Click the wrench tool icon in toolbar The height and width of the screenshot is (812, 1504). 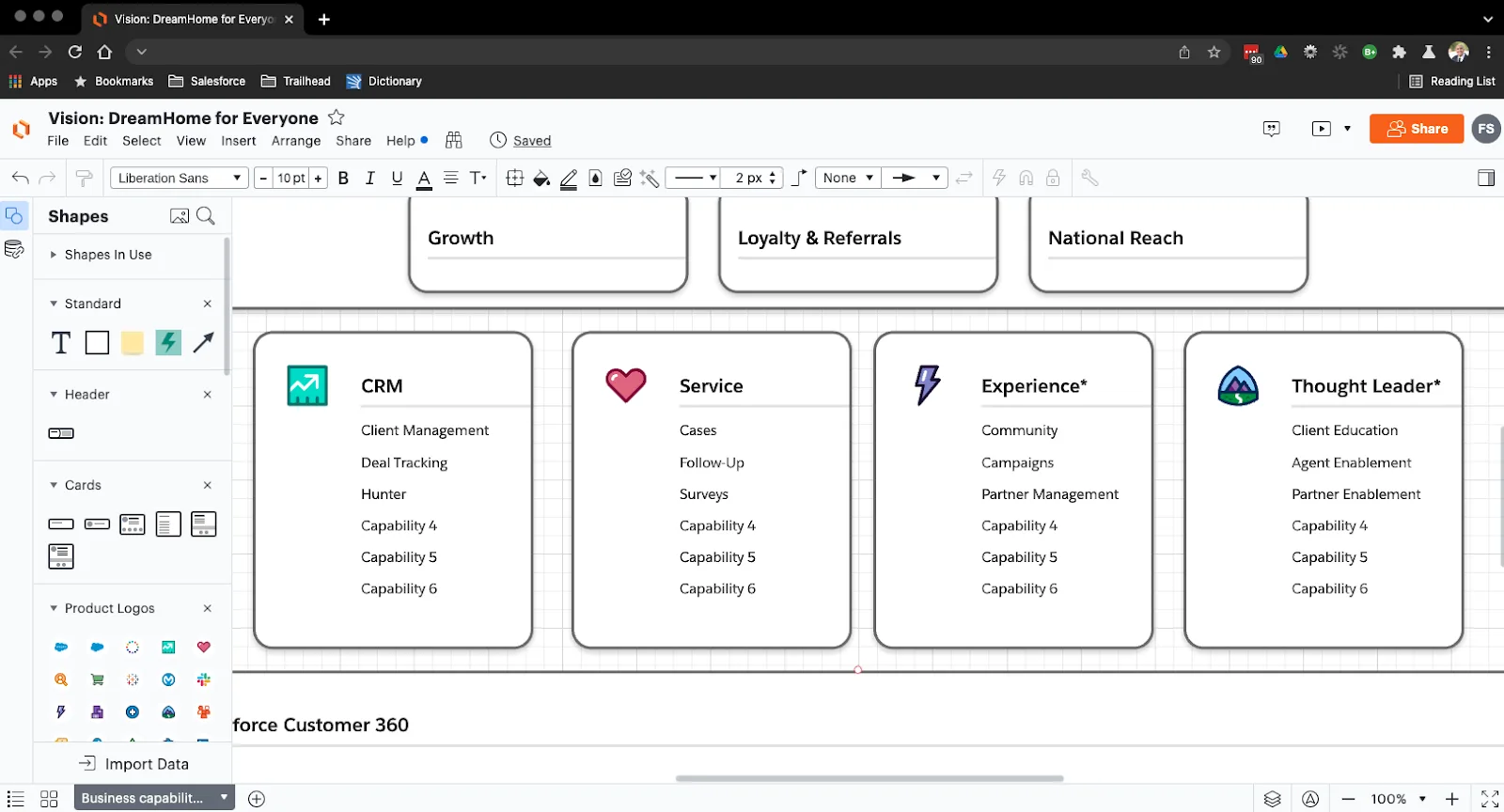pos(1089,178)
